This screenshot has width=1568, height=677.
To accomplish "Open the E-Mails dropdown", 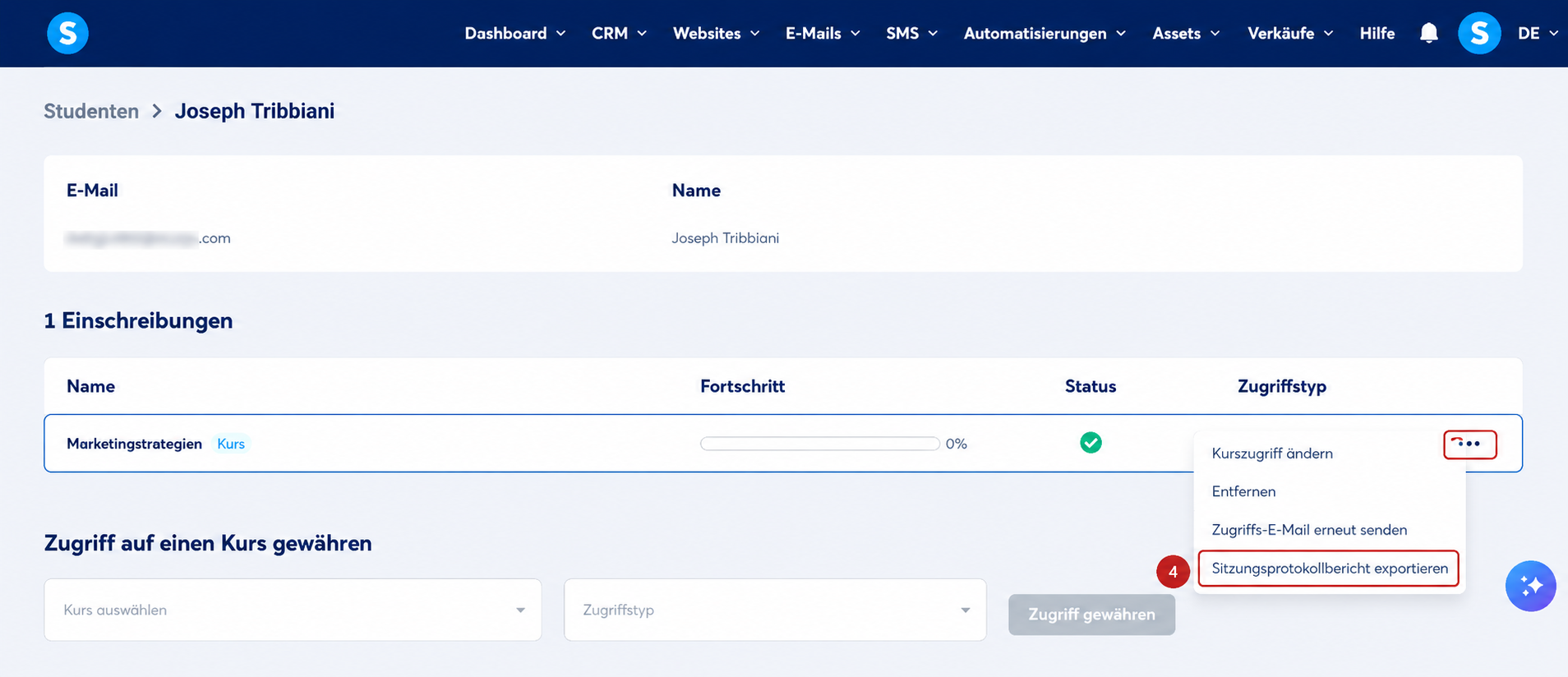I will click(x=823, y=34).
